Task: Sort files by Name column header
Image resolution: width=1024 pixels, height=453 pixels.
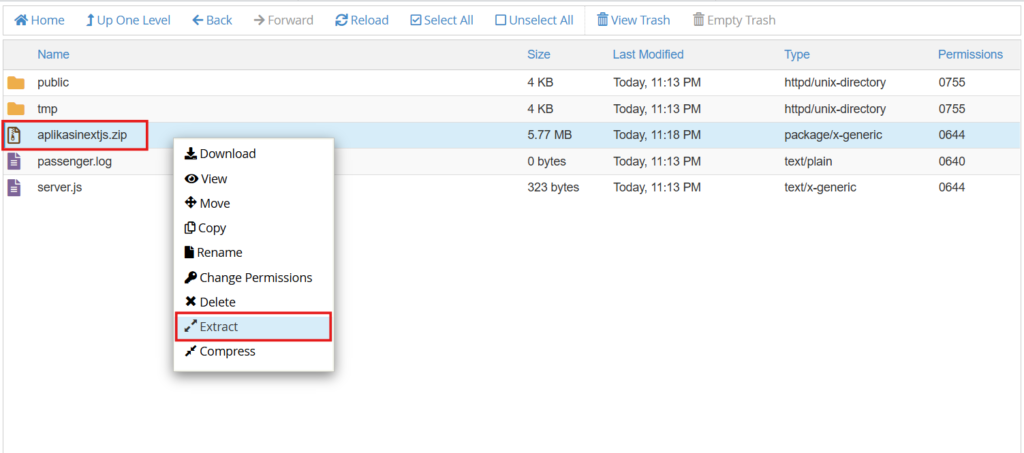Action: coord(53,55)
